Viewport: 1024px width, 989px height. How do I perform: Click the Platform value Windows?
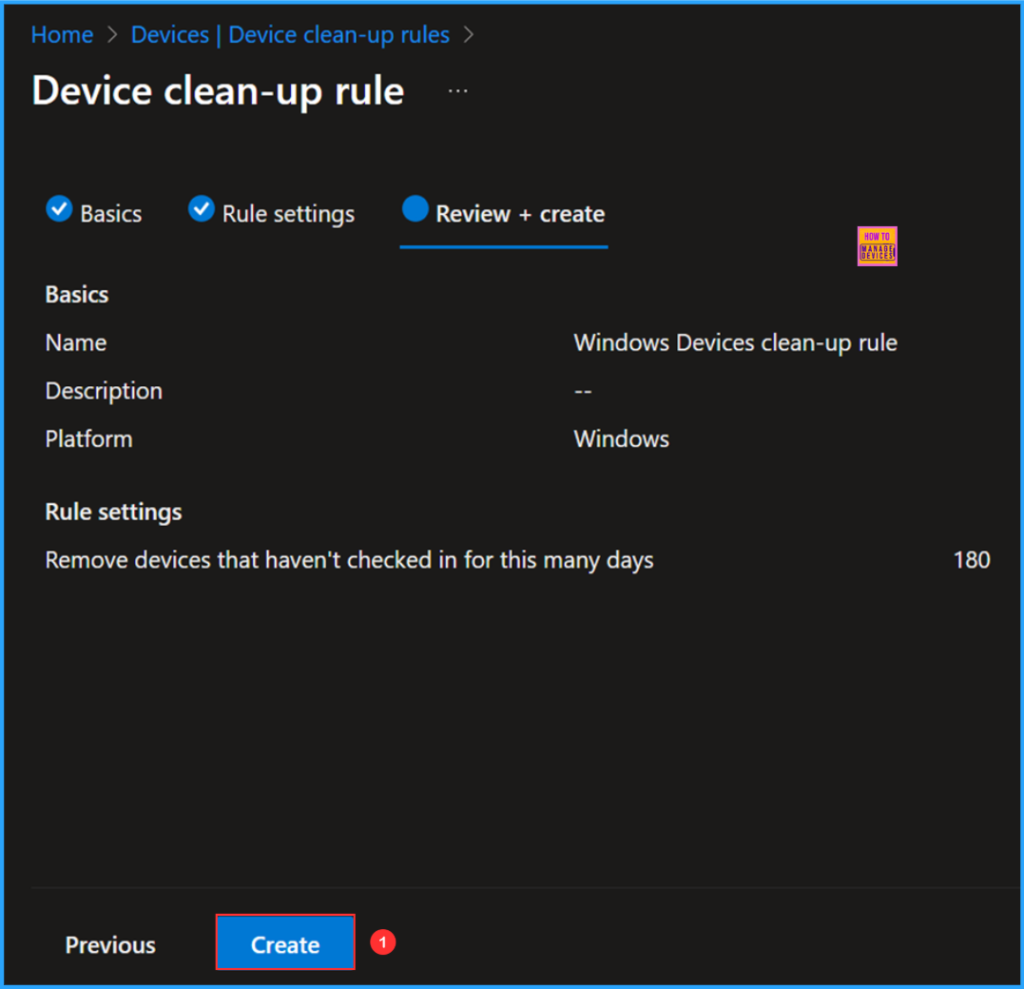click(x=621, y=439)
